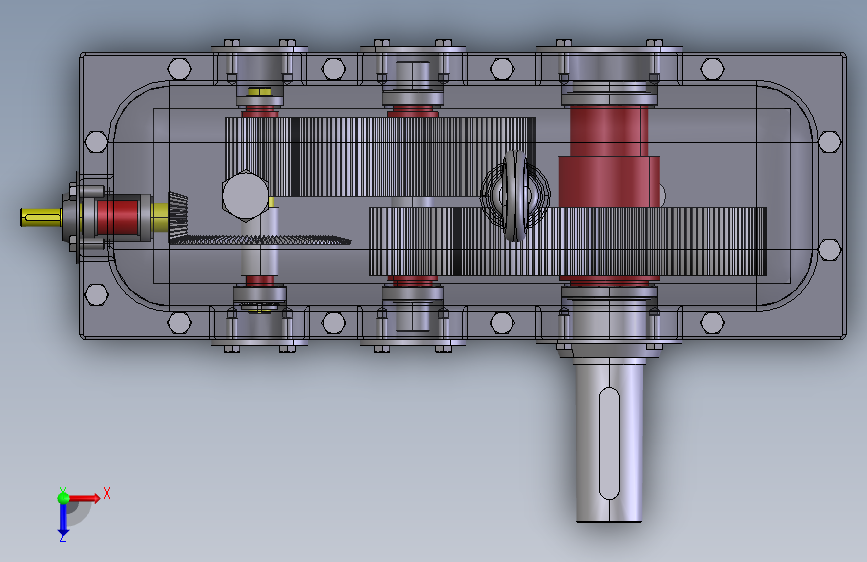867x562 pixels.
Task: Select the large output shaft below the housing
Action: tap(609, 440)
